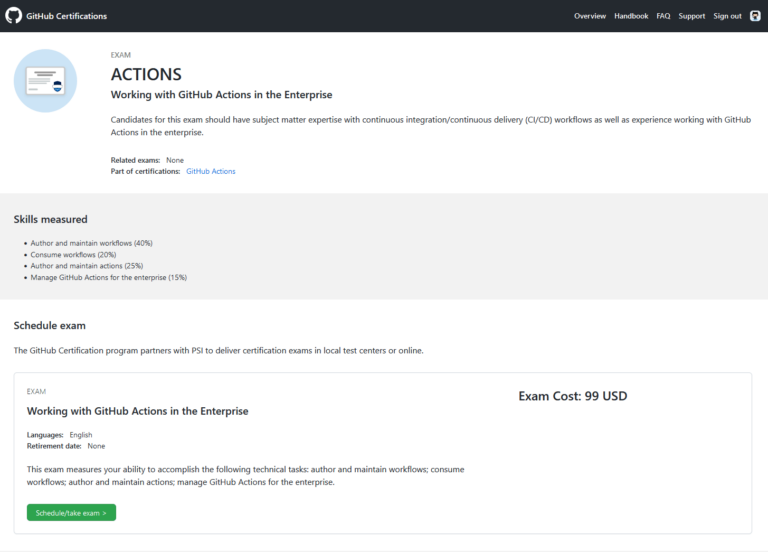This screenshot has width=768, height=552.
Task: Sign out of GitHub Certifications
Action: [727, 16]
